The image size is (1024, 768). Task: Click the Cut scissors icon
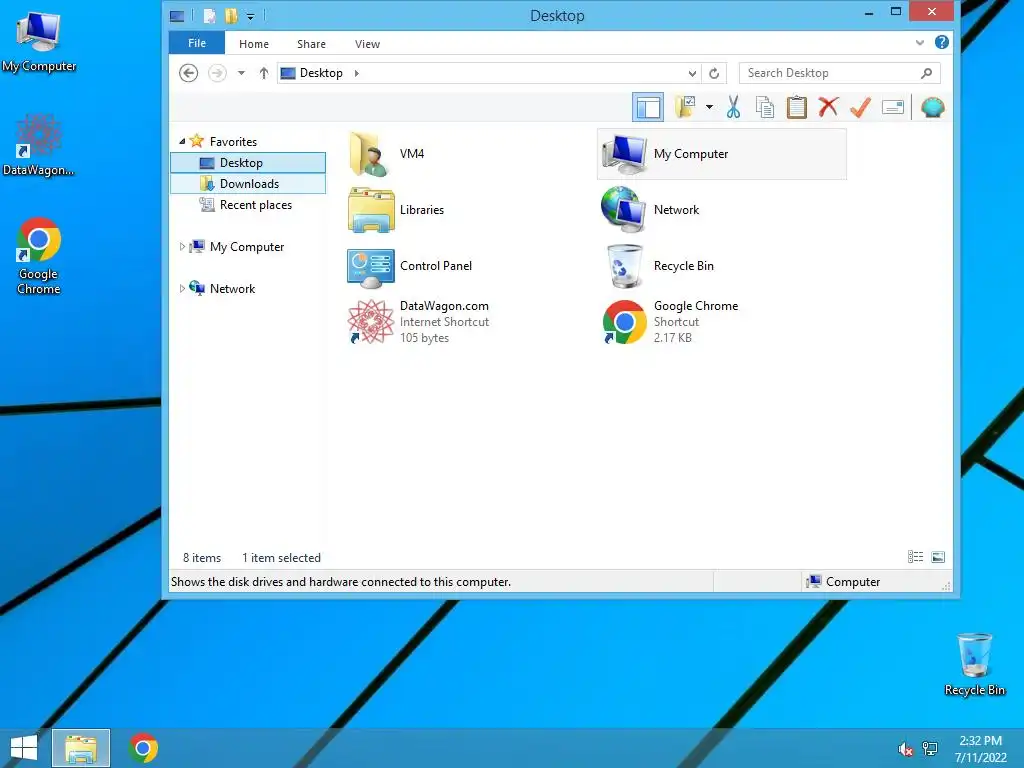(x=733, y=107)
